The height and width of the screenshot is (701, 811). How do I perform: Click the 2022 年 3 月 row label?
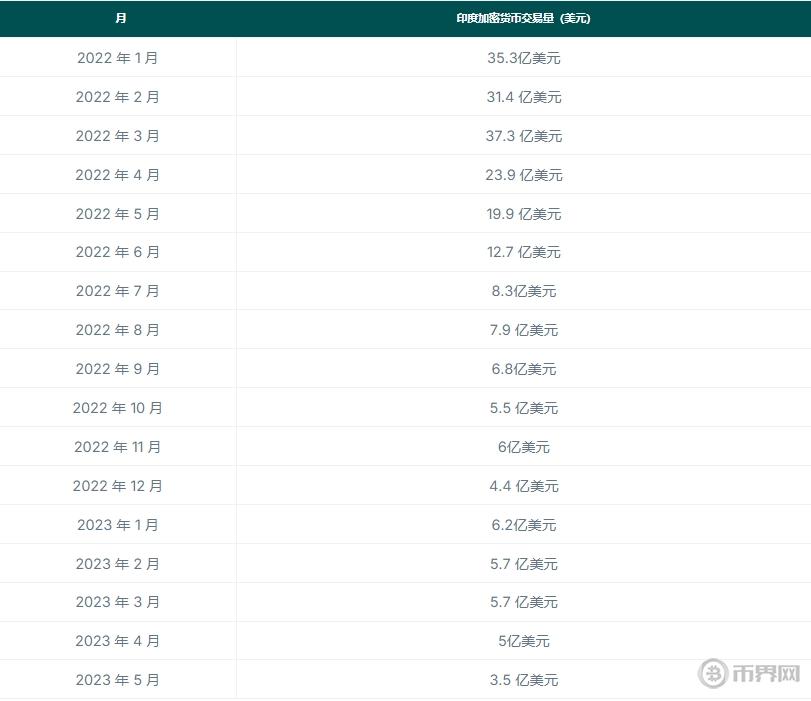pyautogui.click(x=118, y=136)
